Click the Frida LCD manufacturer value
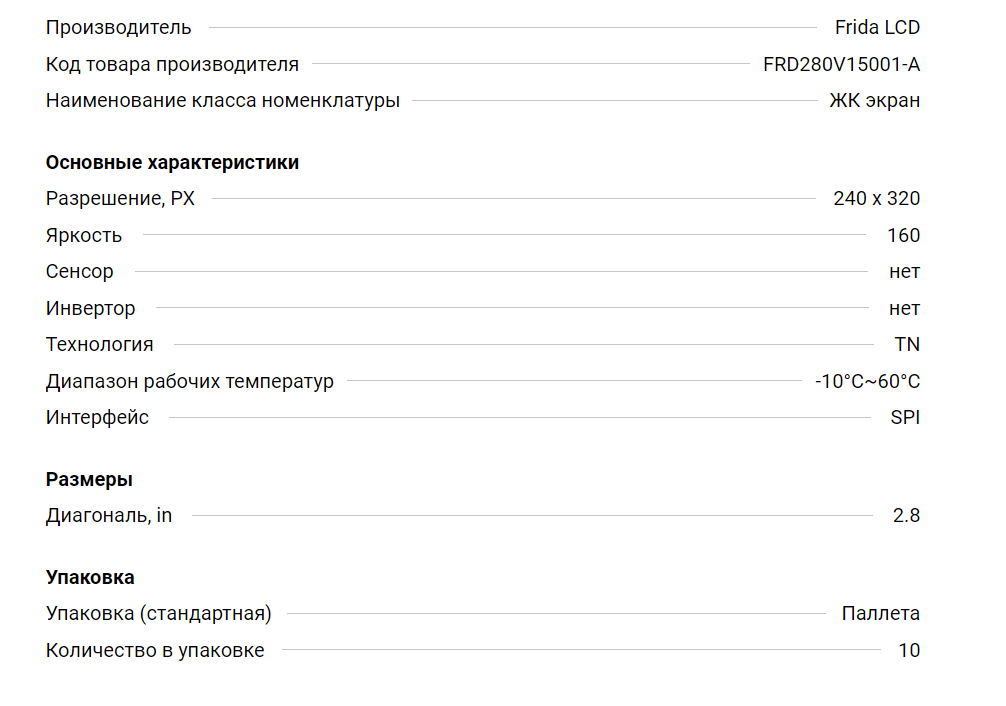Viewport: 1006px width, 706px height. click(877, 28)
